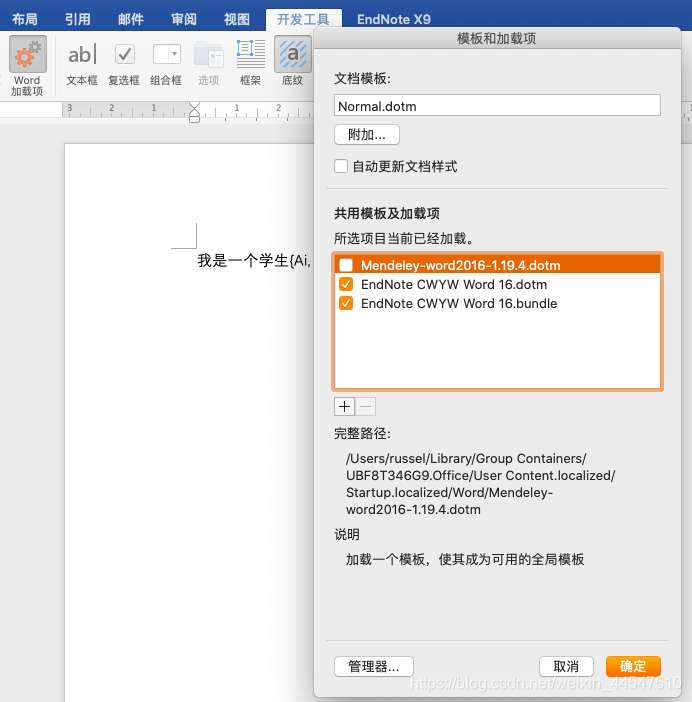Uncheck EndNote CWYW Word 16.dotm
The image size is (692, 702).
346,284
